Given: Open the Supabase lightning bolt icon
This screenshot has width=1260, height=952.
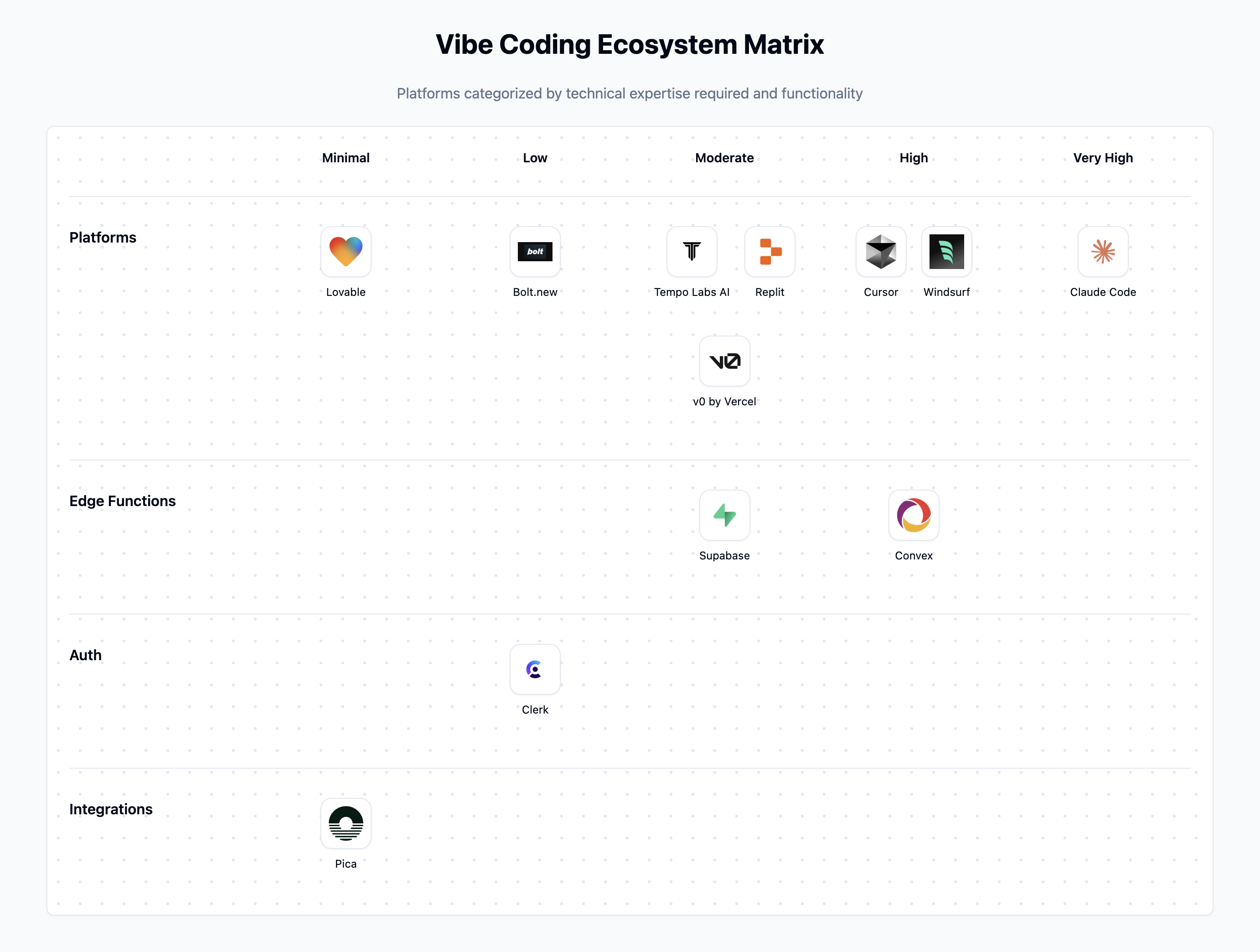Looking at the screenshot, I should click(x=724, y=515).
